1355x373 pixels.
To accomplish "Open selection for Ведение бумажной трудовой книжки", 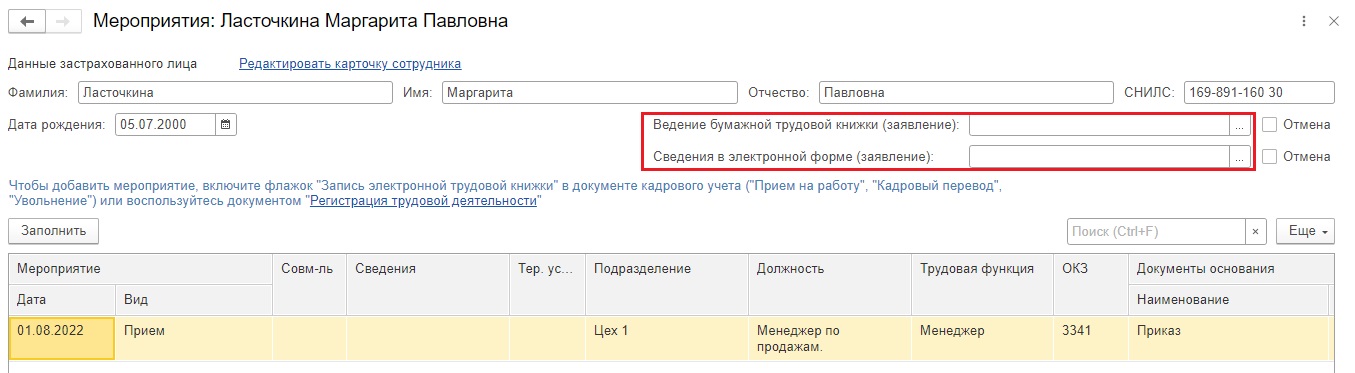I will (1239, 125).
